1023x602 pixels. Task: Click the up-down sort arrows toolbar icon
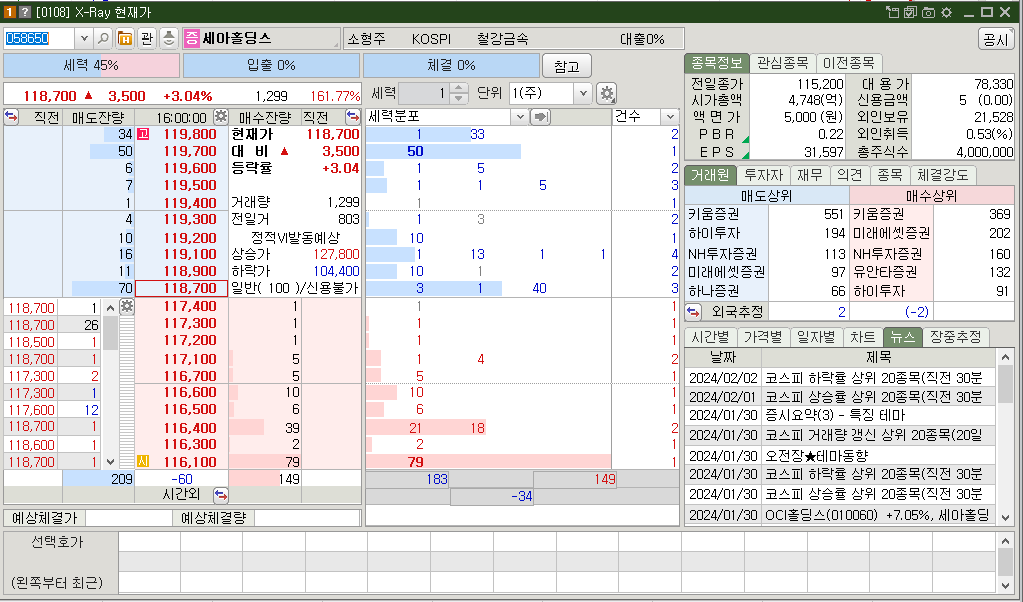tap(168, 38)
